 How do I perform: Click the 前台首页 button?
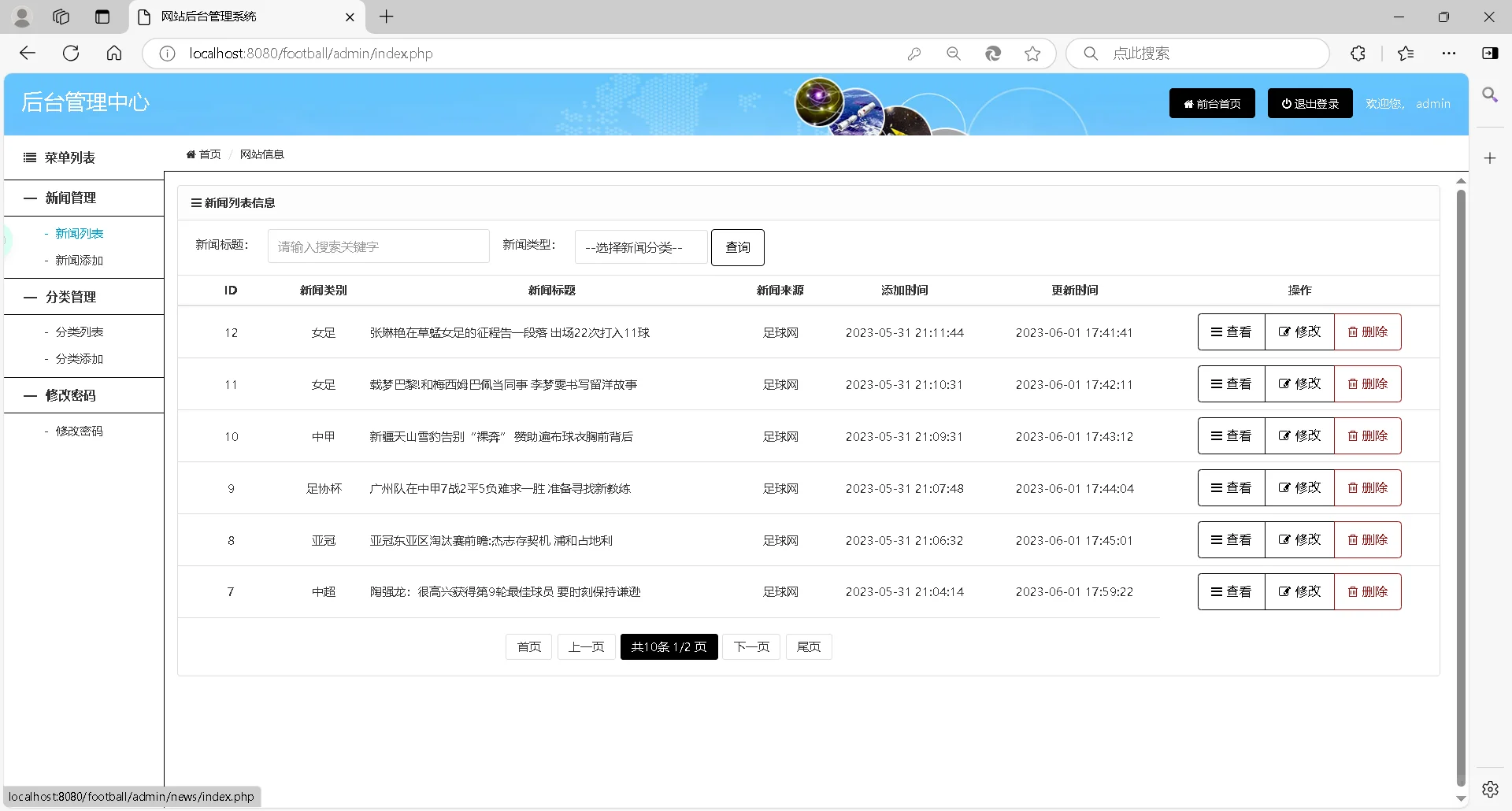pyautogui.click(x=1211, y=103)
